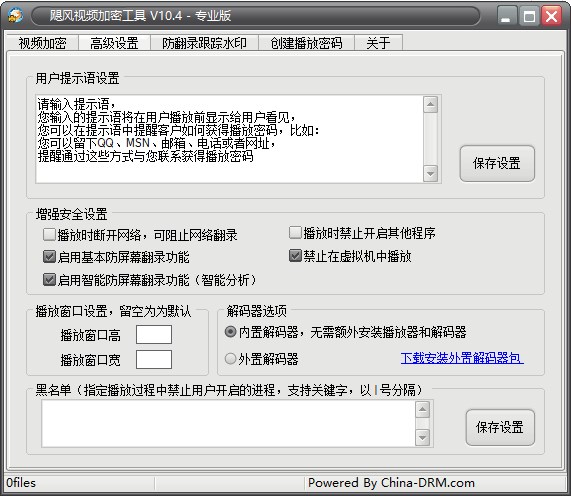The width and height of the screenshot is (571, 496).
Task: Select 外置解码器 radio button
Action: click(x=231, y=359)
